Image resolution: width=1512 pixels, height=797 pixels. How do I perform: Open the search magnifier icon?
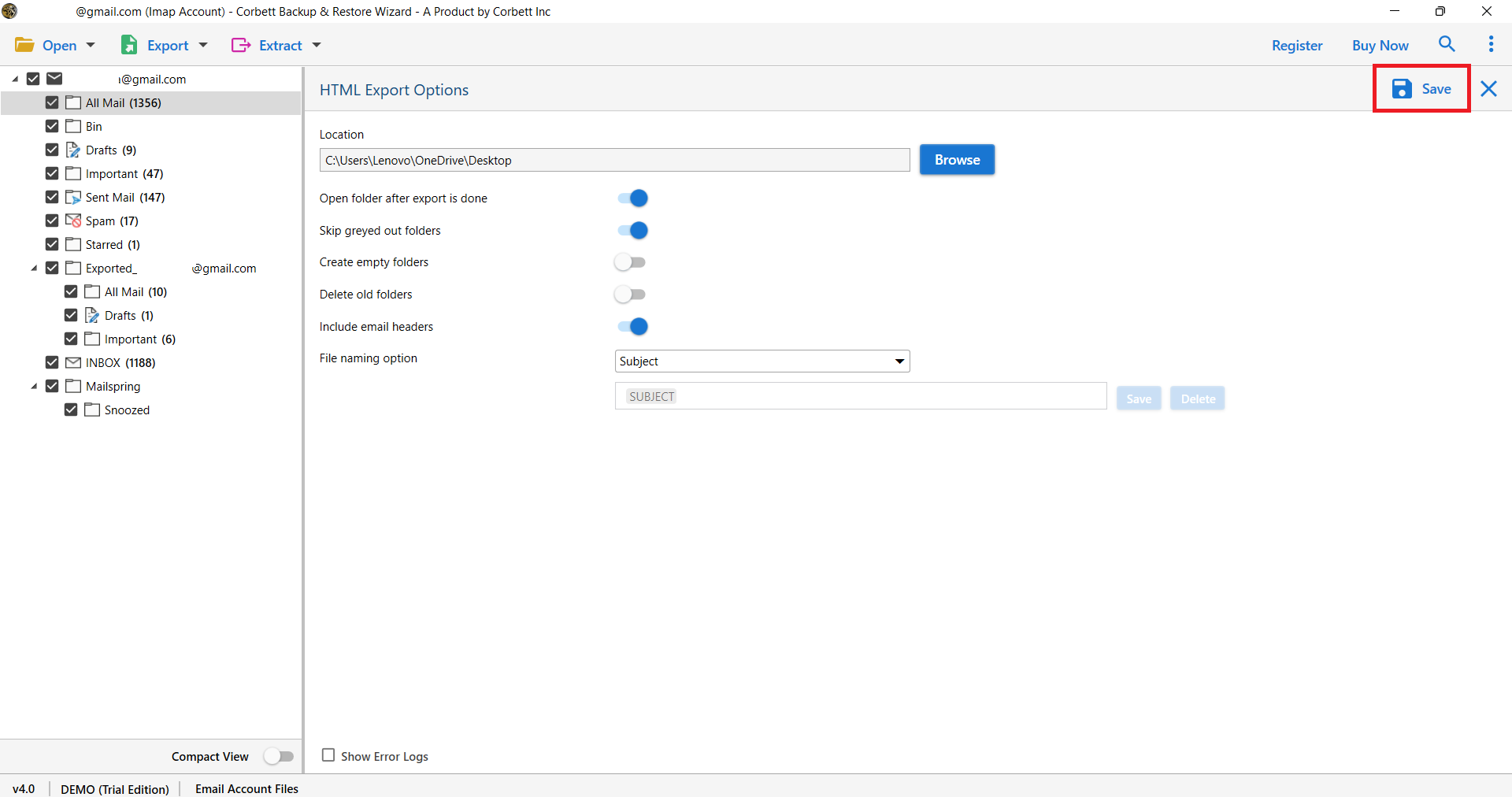tap(1447, 44)
